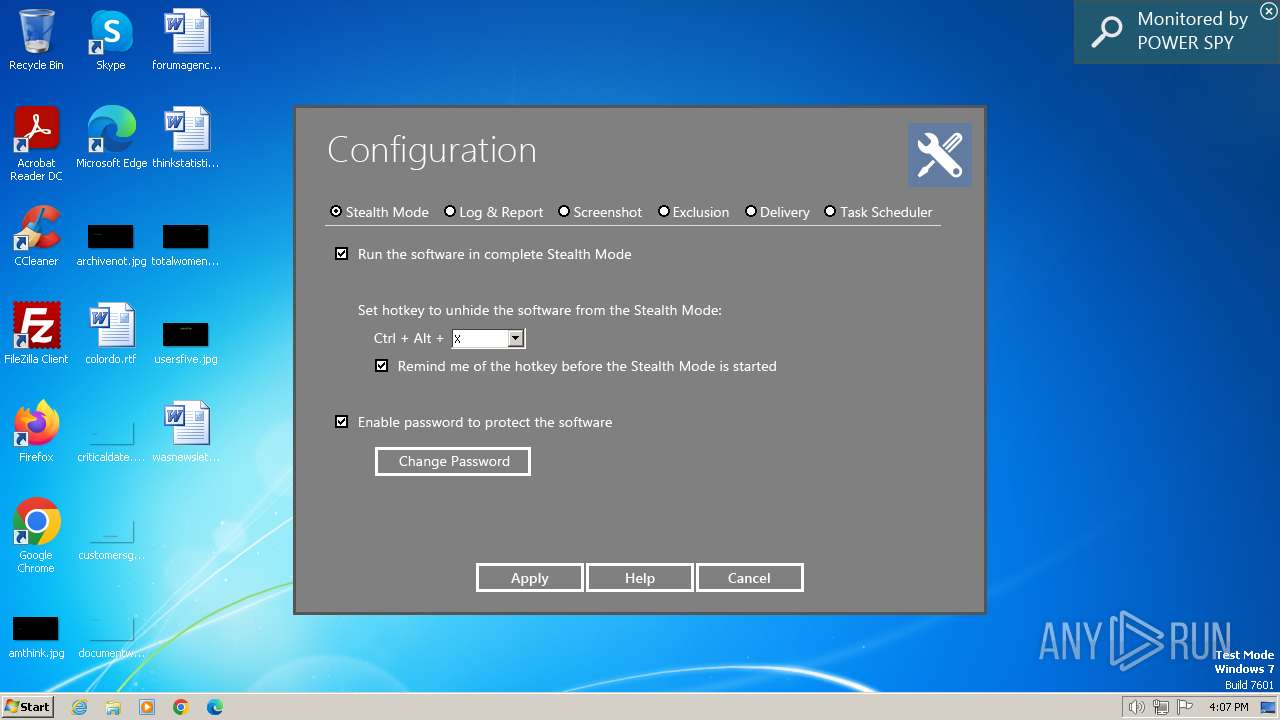
Task: Click the volume speaker tray icon
Action: 1136,707
